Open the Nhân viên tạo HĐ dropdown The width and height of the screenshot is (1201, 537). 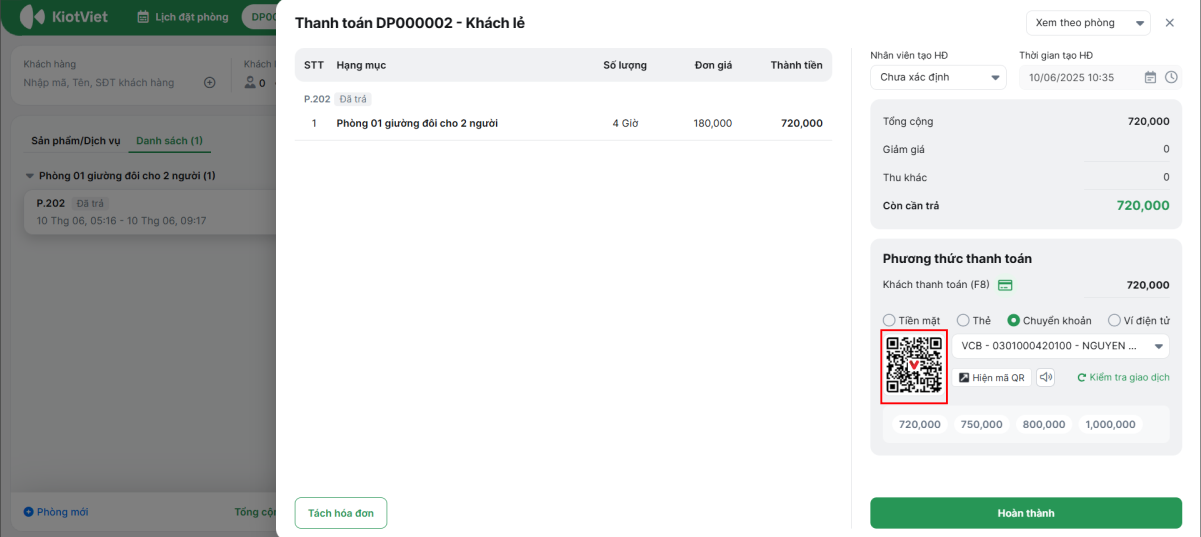[x=938, y=77]
